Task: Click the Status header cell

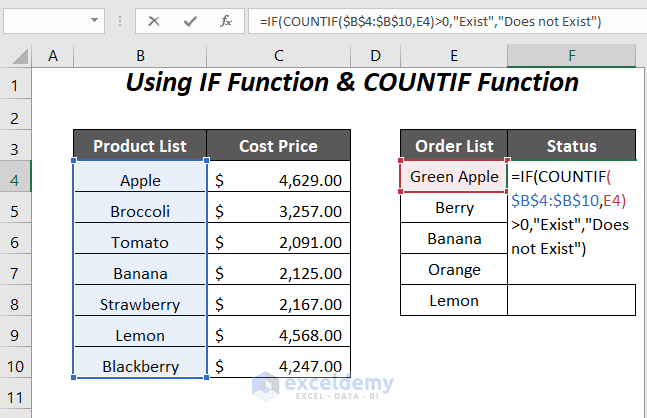Action: [571, 146]
